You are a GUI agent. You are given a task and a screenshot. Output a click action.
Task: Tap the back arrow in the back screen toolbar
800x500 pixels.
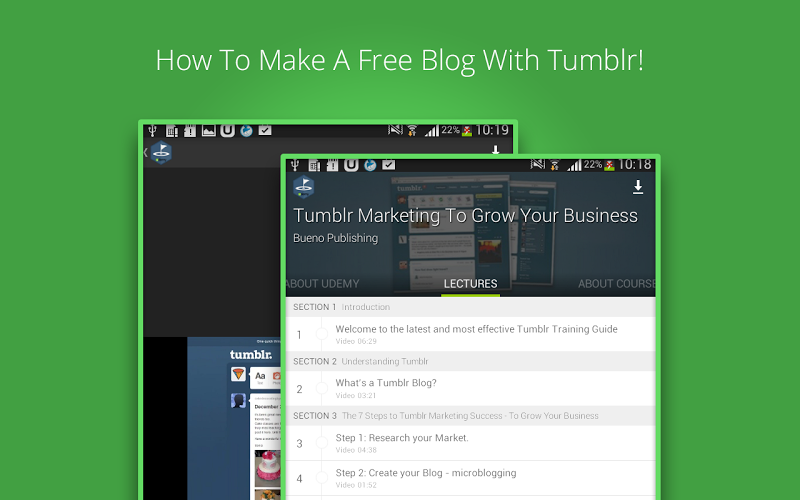tap(145, 152)
